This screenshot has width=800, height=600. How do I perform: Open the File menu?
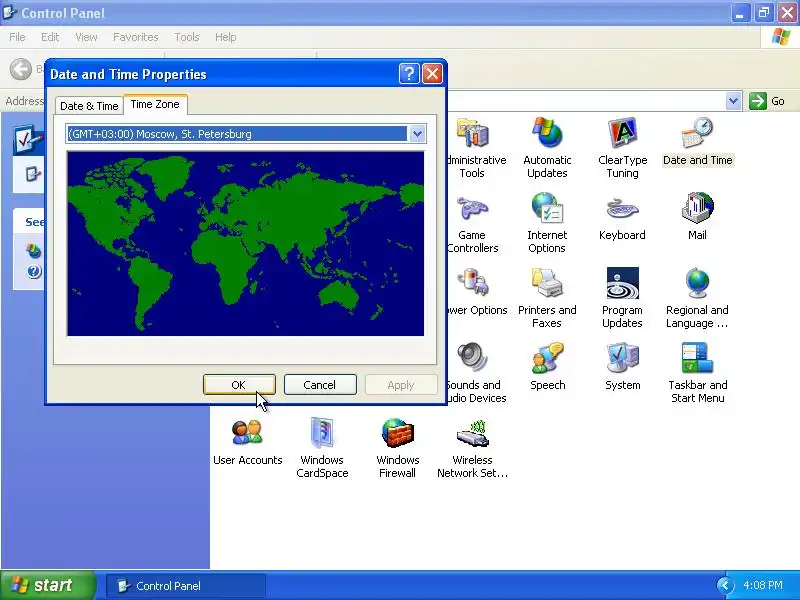17,37
